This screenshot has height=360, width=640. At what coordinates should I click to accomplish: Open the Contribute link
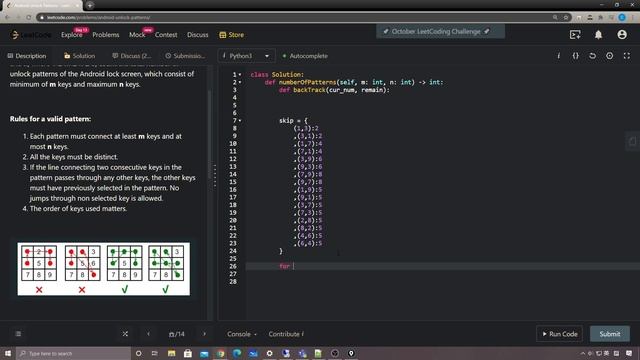[286, 334]
